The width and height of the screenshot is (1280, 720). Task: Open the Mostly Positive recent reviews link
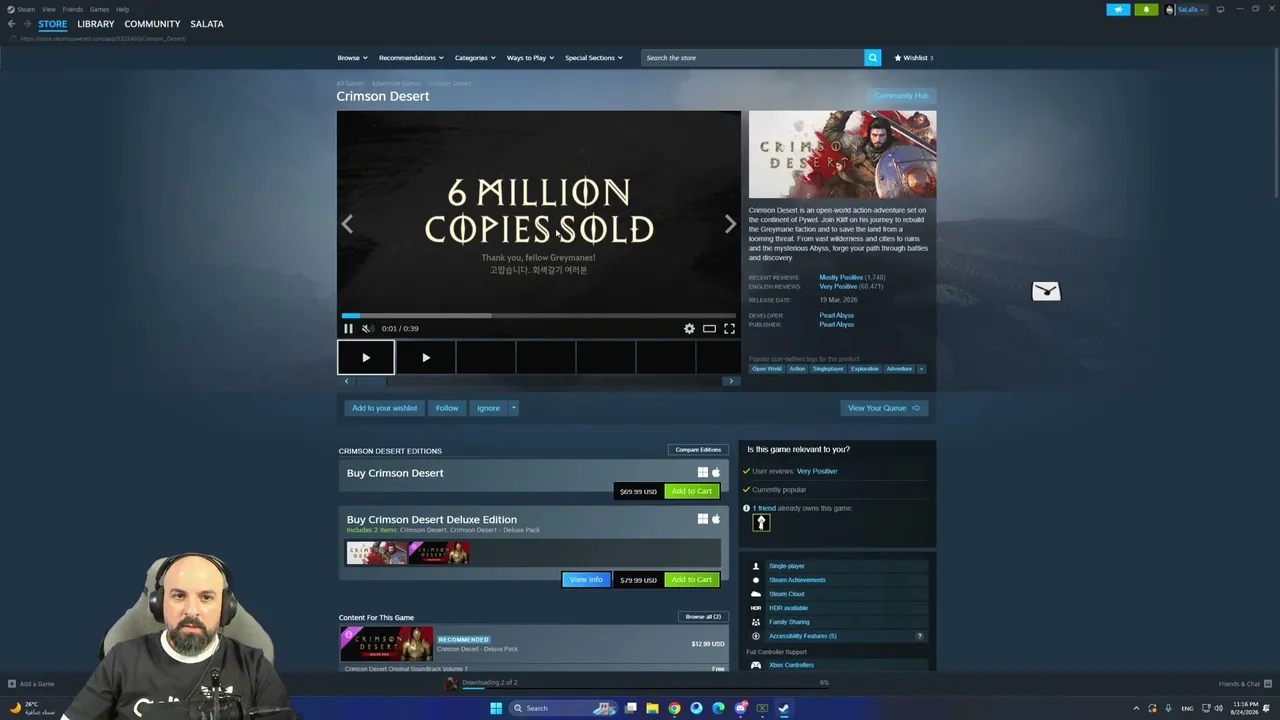point(841,278)
